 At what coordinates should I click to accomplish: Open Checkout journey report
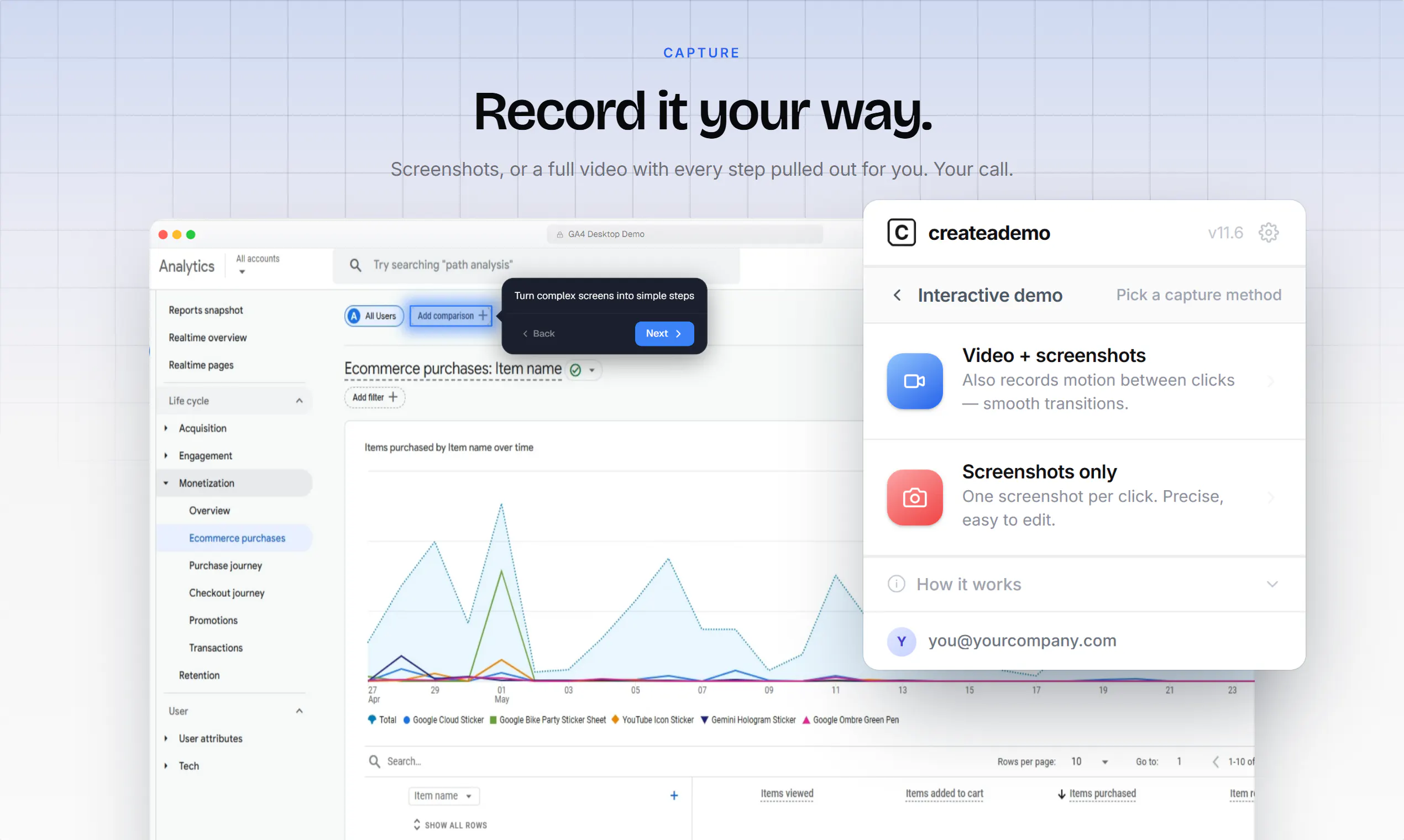point(227,593)
